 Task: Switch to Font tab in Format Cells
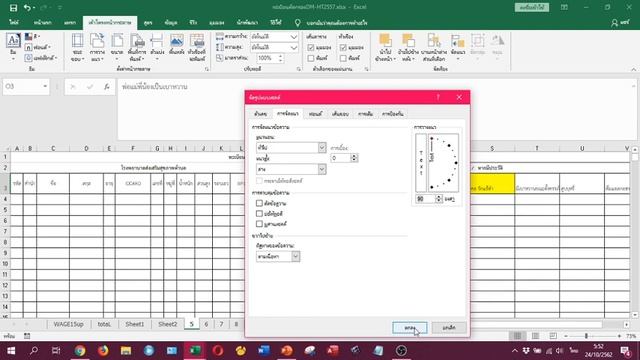tap(315, 114)
